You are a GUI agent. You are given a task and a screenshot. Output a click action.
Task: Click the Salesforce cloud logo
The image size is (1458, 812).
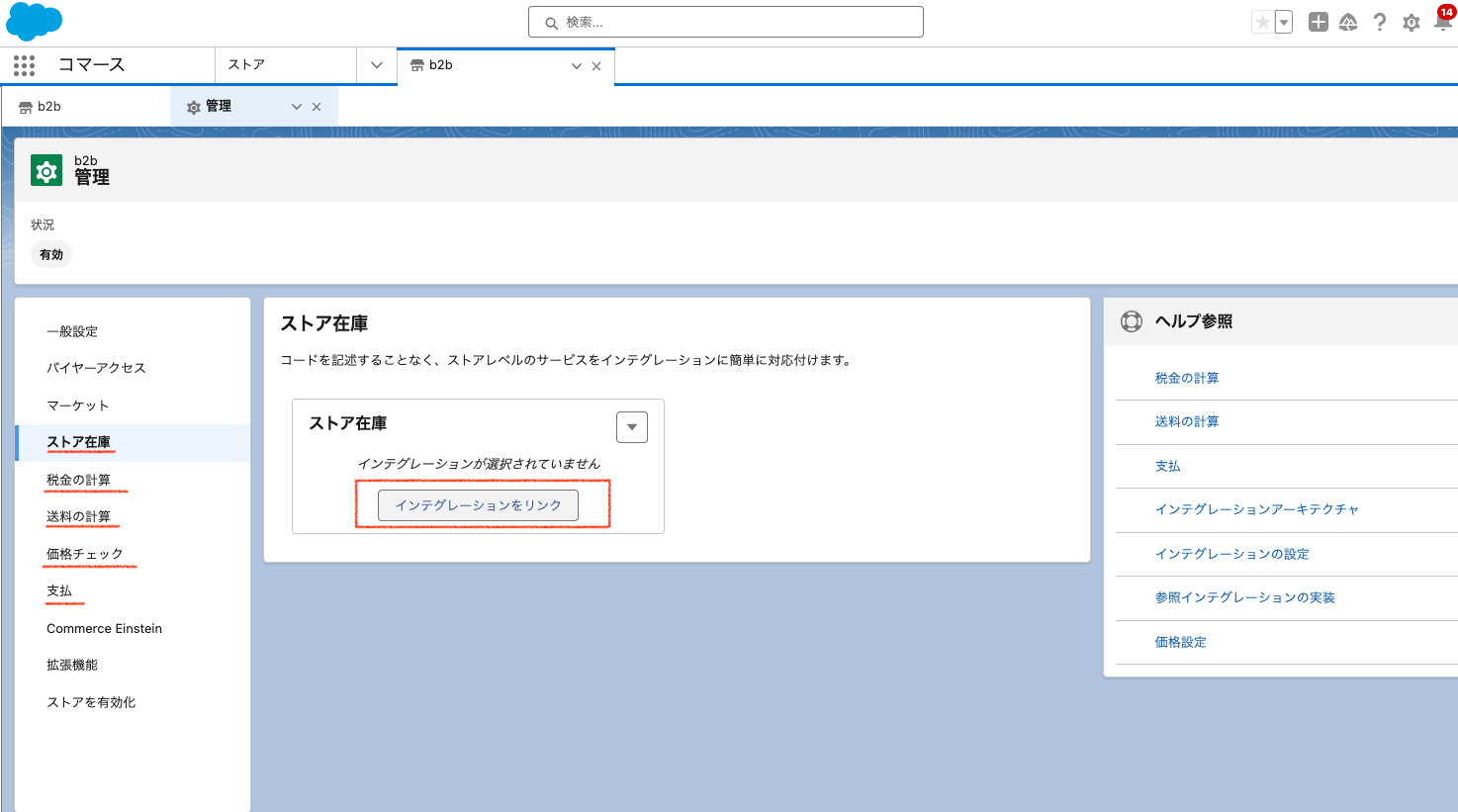(x=34, y=21)
